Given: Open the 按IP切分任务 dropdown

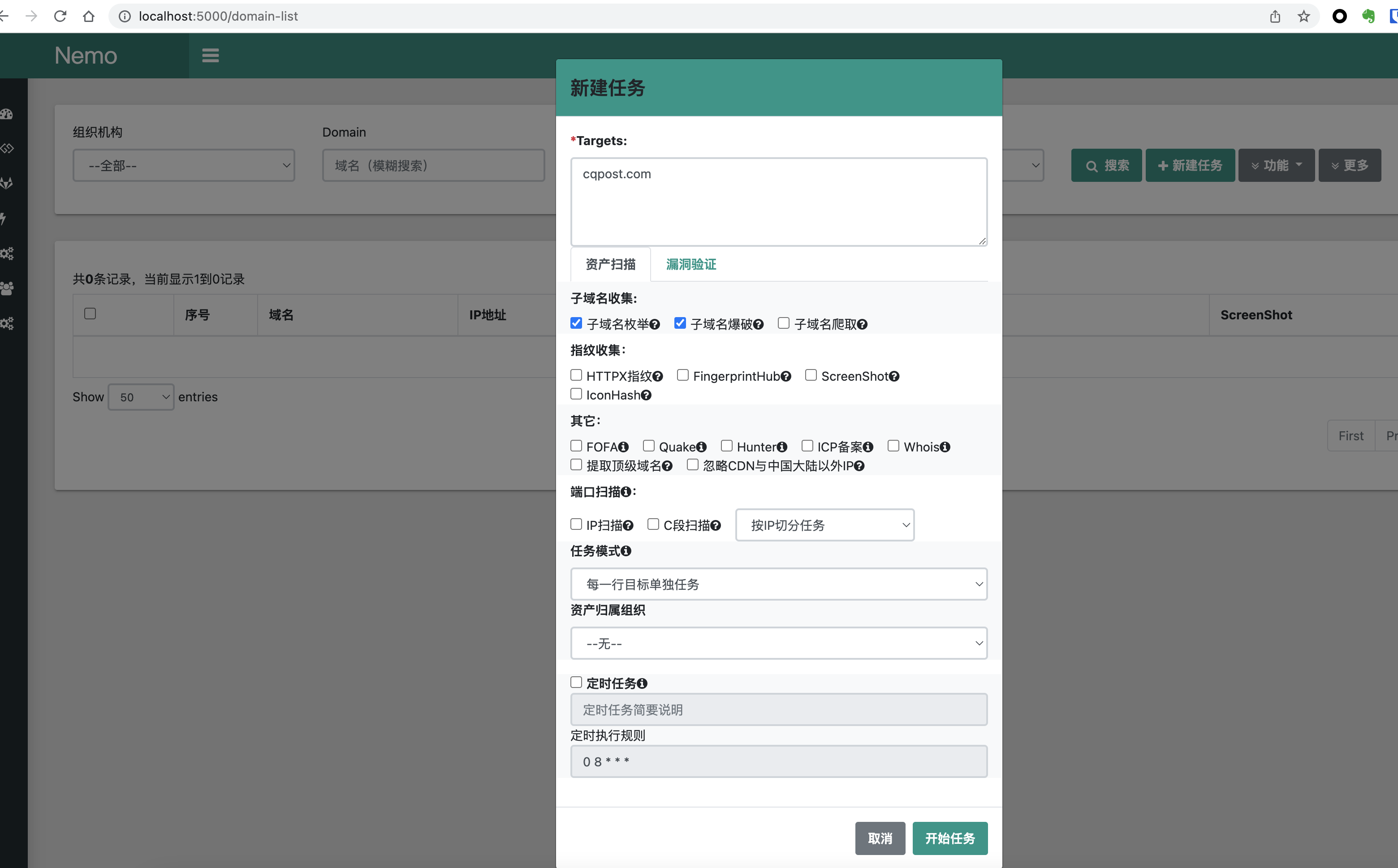Looking at the screenshot, I should click(x=825, y=524).
